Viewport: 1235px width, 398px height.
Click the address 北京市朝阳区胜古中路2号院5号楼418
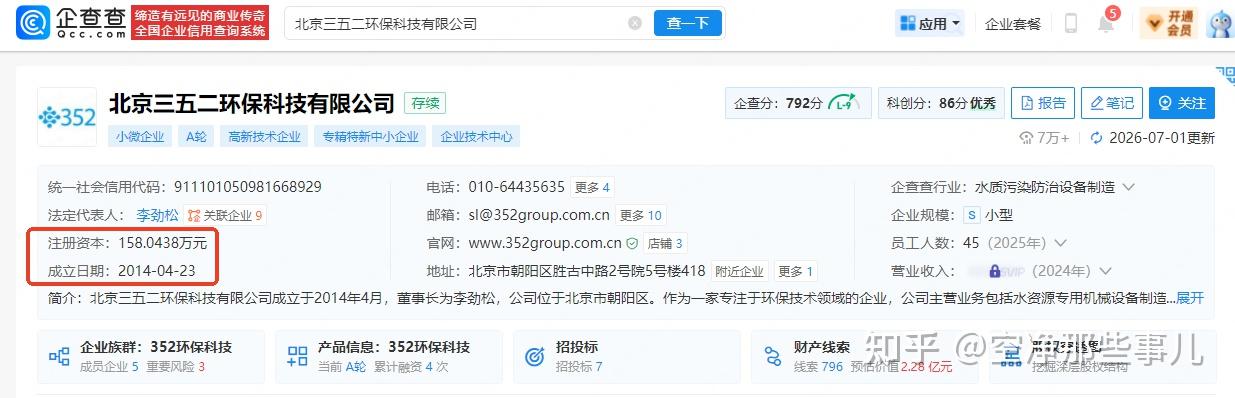(x=587, y=271)
